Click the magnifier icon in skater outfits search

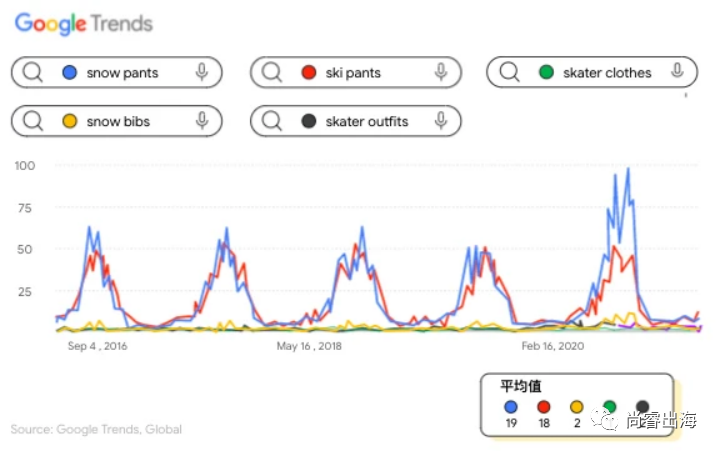coord(273,122)
